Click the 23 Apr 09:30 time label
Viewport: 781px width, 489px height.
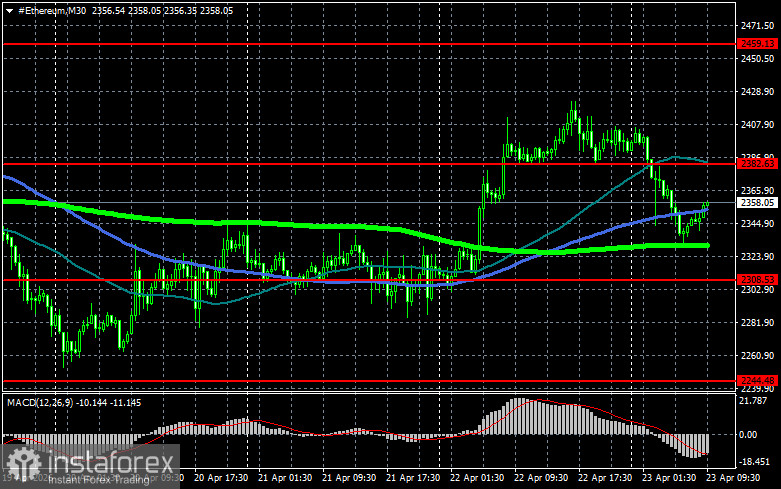[x=733, y=478]
